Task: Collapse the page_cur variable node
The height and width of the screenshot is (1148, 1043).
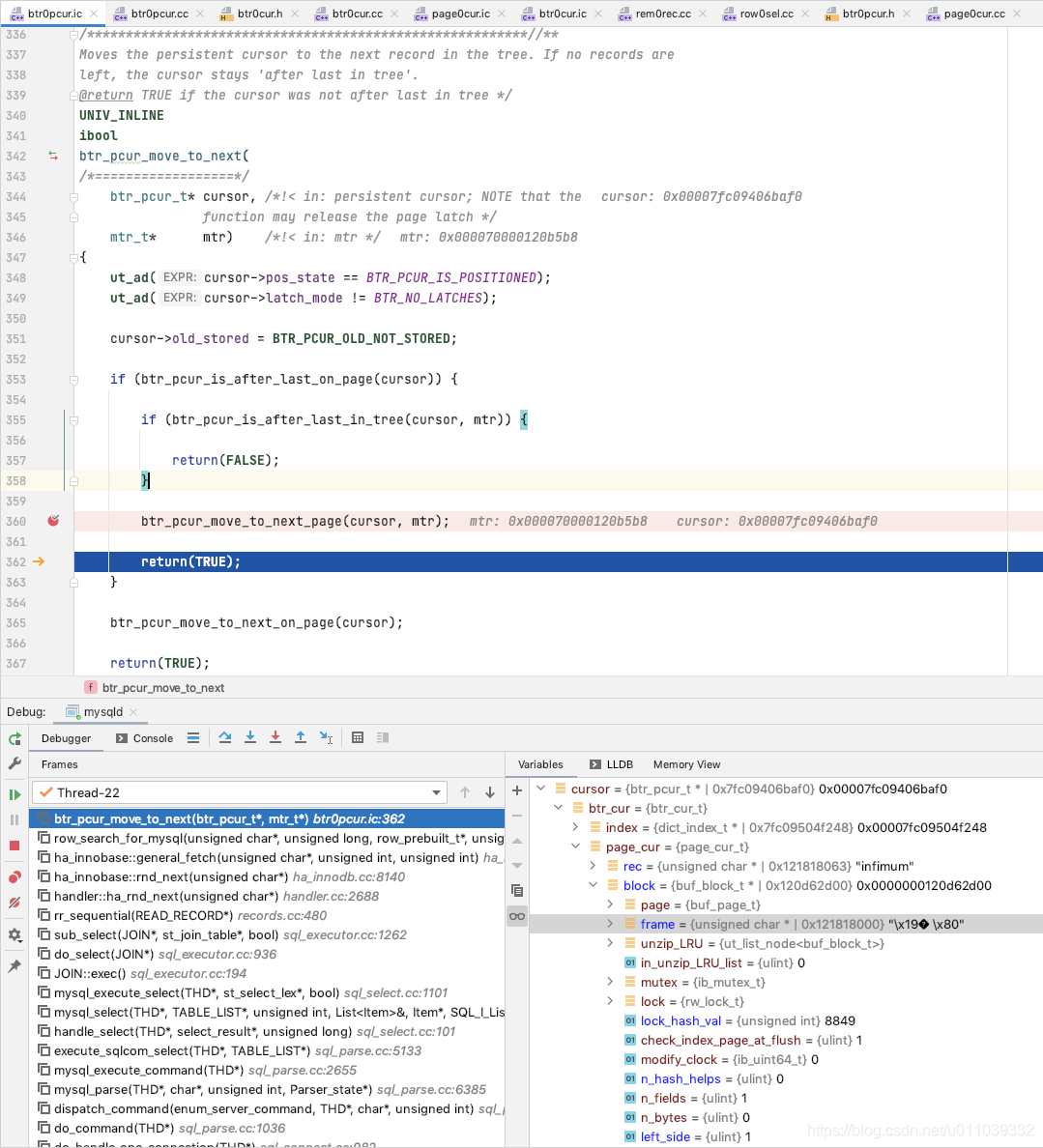Action: (576, 847)
